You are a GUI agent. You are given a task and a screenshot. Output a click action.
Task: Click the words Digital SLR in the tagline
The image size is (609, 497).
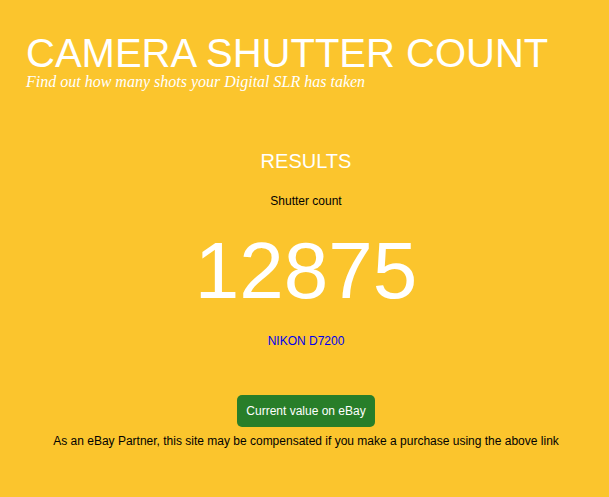click(262, 82)
